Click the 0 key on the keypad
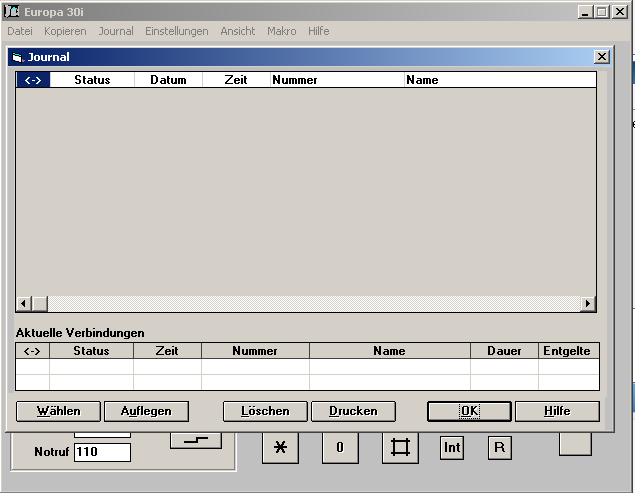The height and width of the screenshot is (493, 635). pos(340,448)
